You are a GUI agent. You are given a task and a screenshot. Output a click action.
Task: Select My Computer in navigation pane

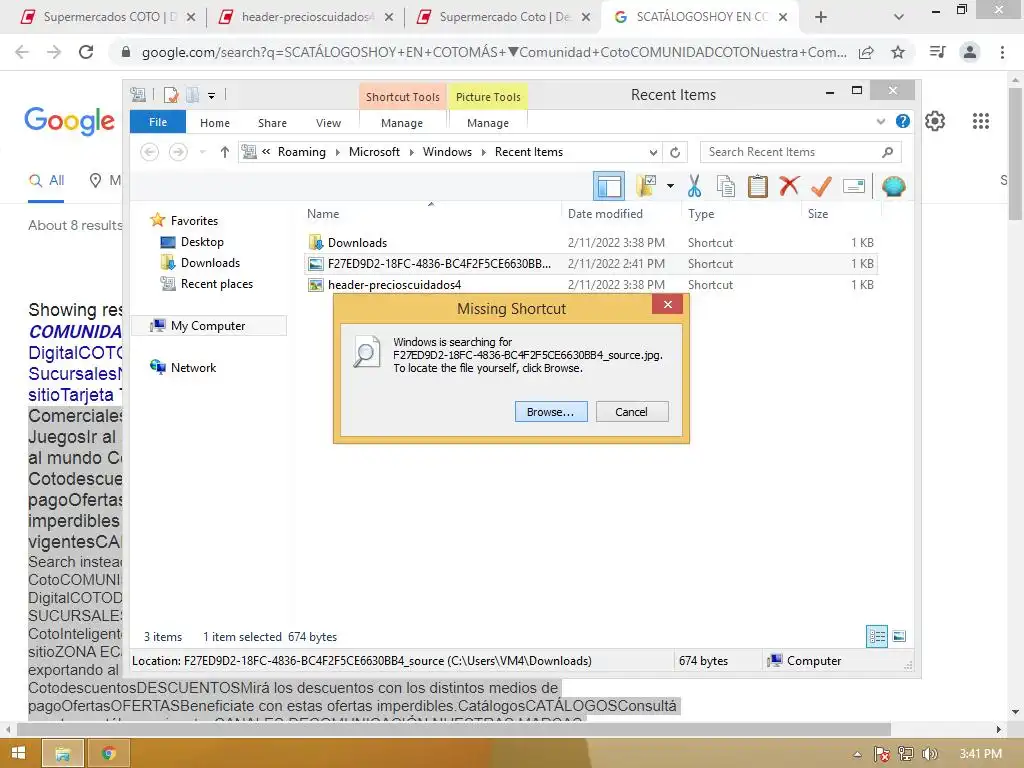pos(208,326)
